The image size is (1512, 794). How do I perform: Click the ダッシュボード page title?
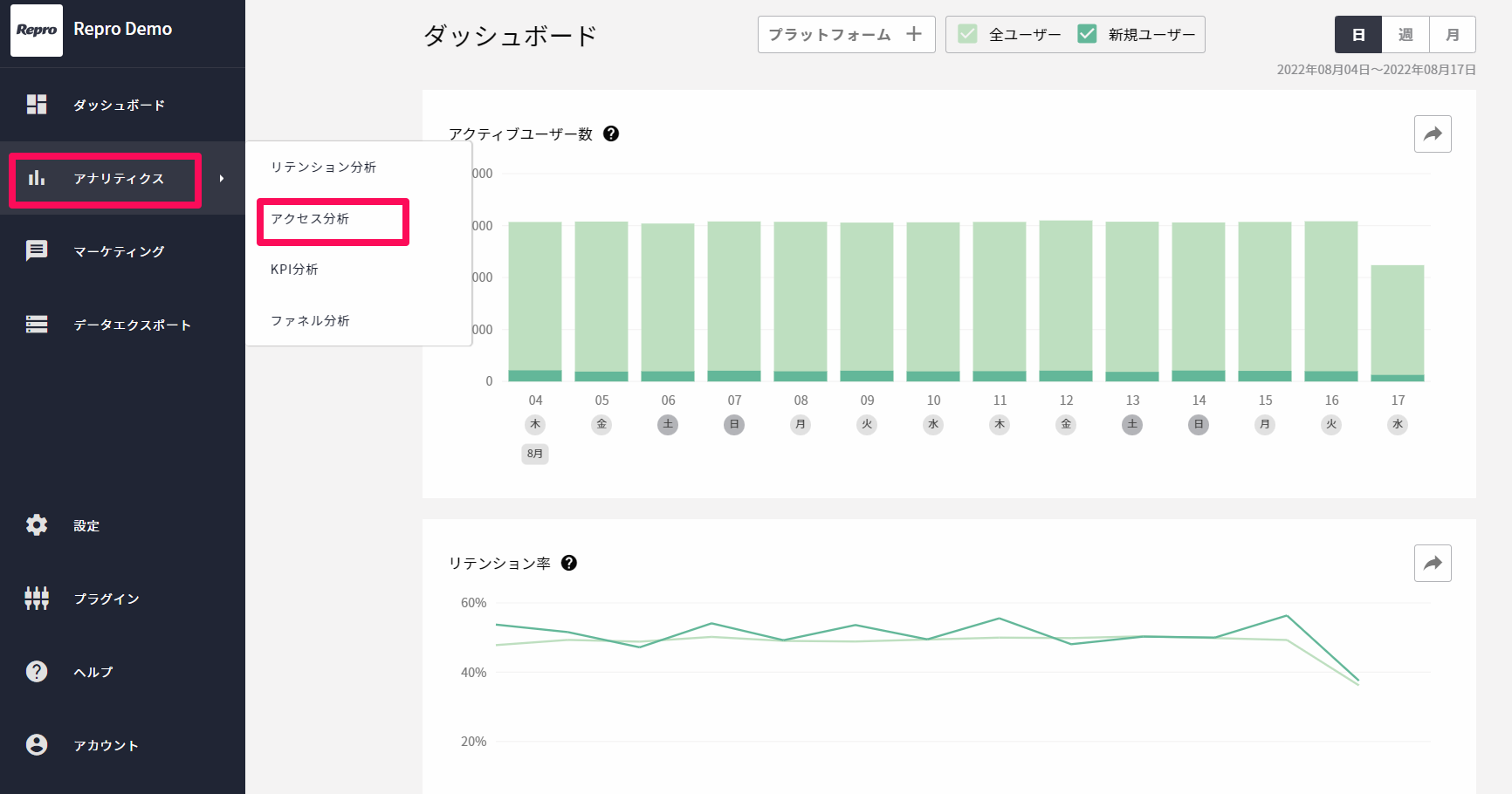click(x=511, y=36)
